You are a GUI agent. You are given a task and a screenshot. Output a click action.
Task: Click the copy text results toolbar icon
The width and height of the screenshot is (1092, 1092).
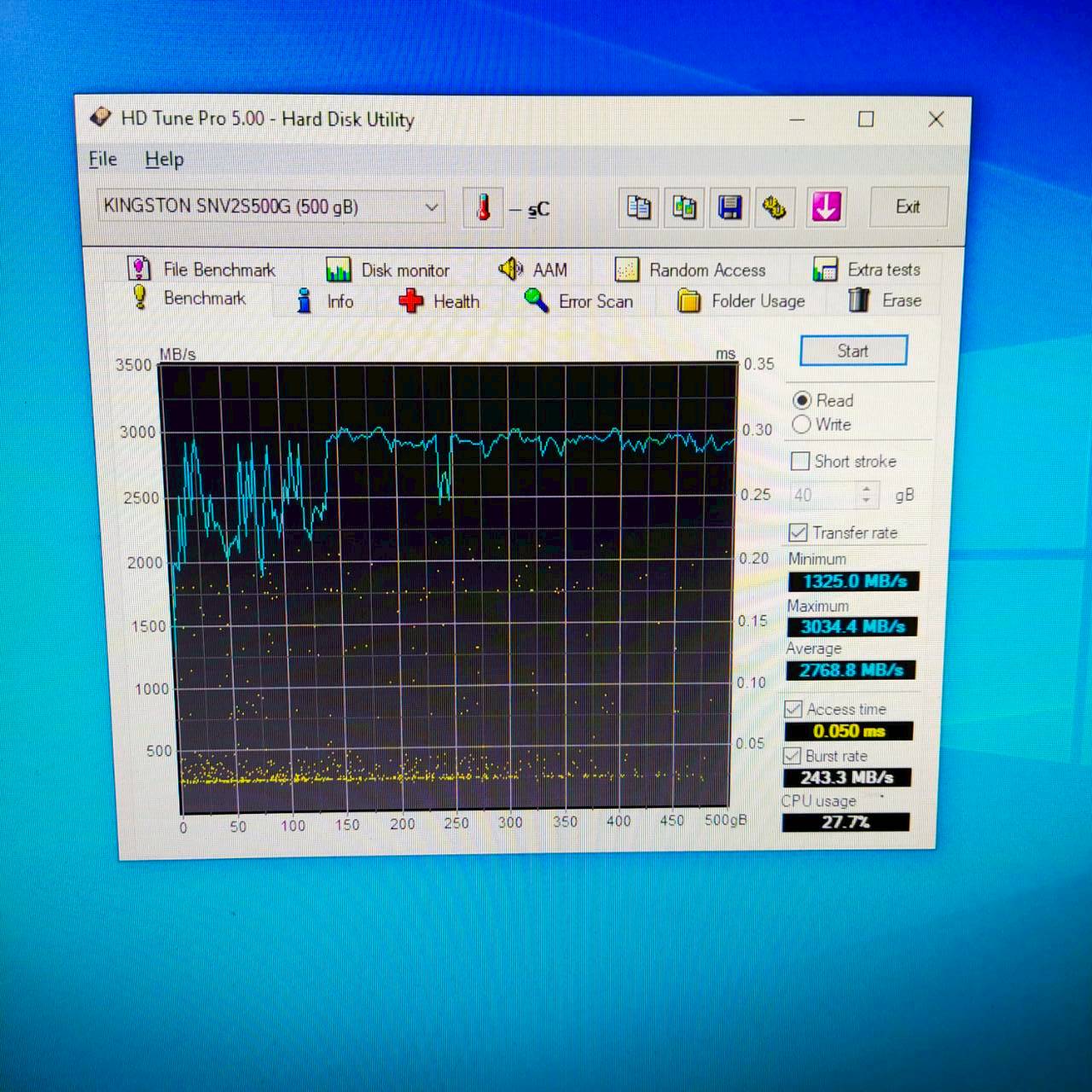pos(637,207)
